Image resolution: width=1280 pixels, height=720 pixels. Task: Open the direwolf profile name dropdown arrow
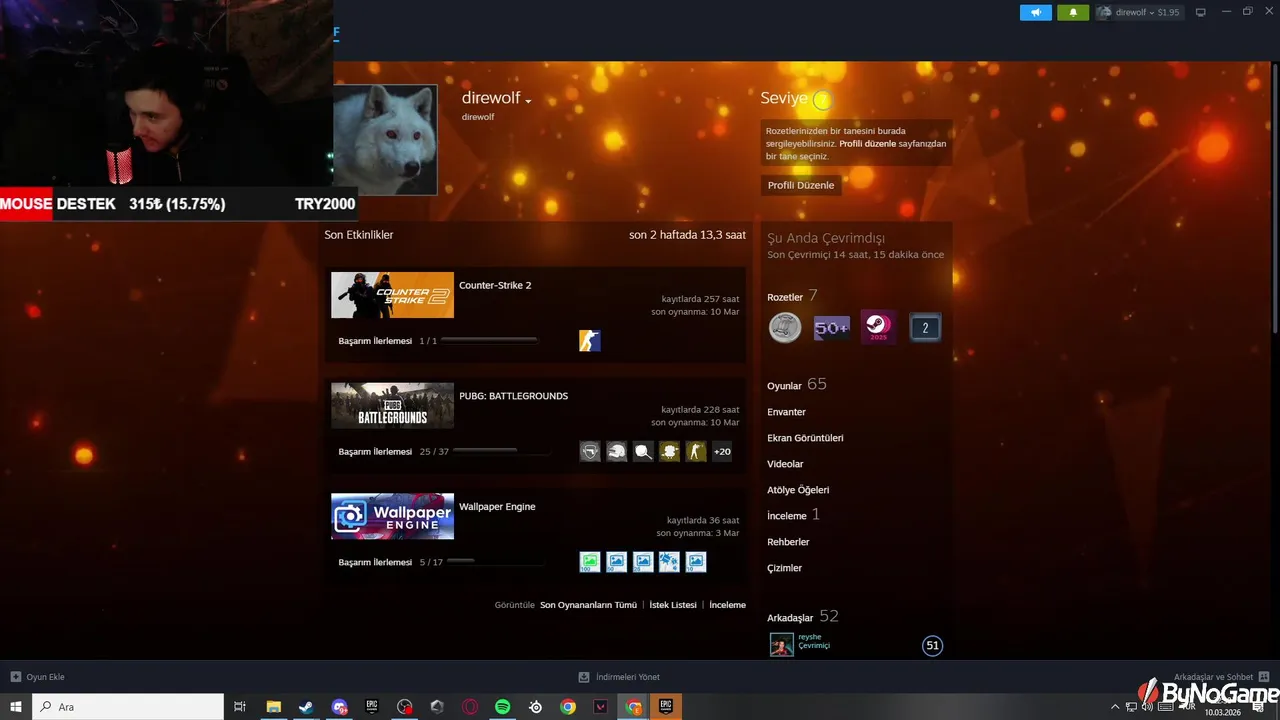(528, 100)
